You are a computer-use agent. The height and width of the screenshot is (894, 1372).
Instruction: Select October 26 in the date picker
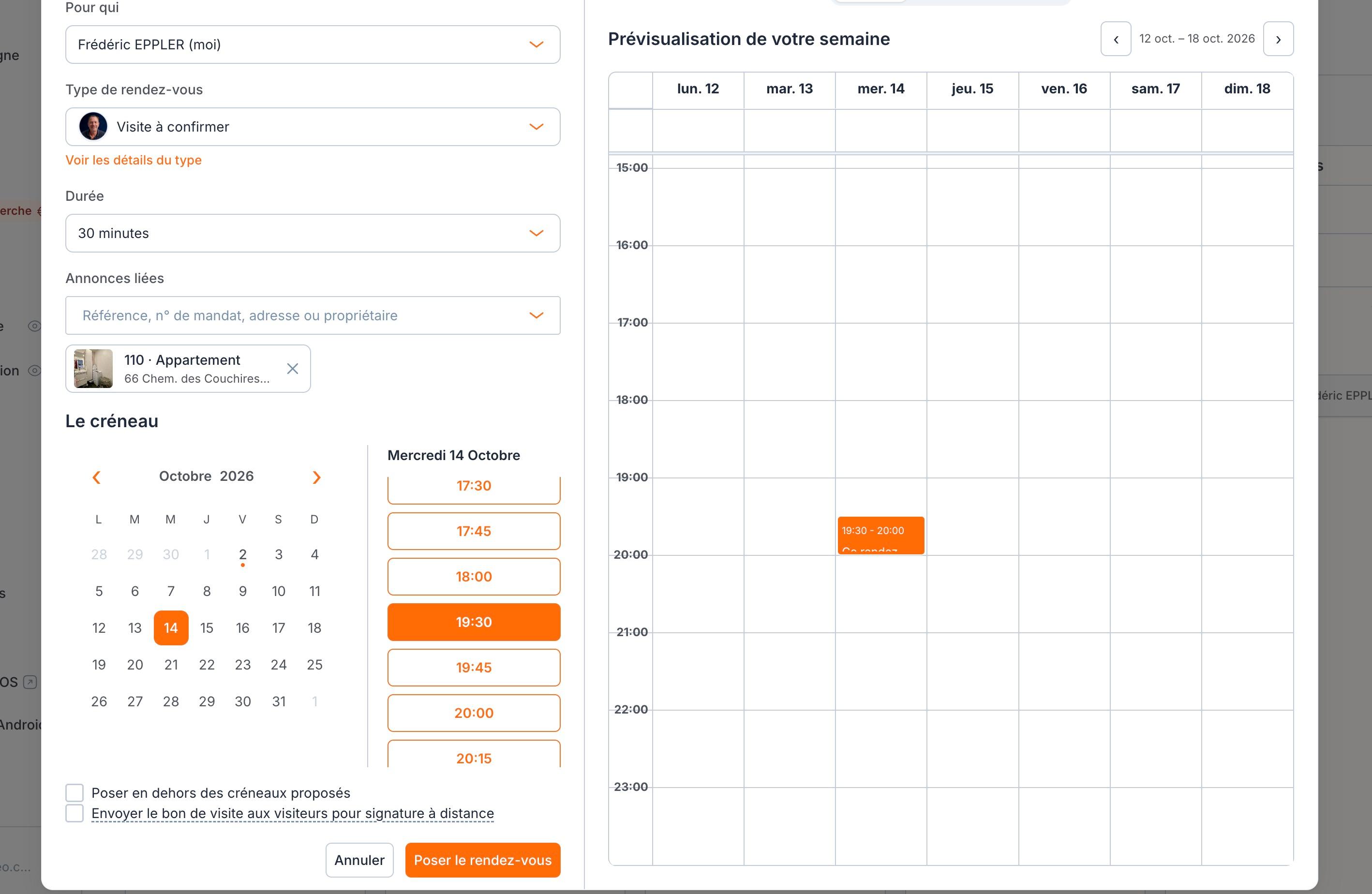[x=99, y=701]
